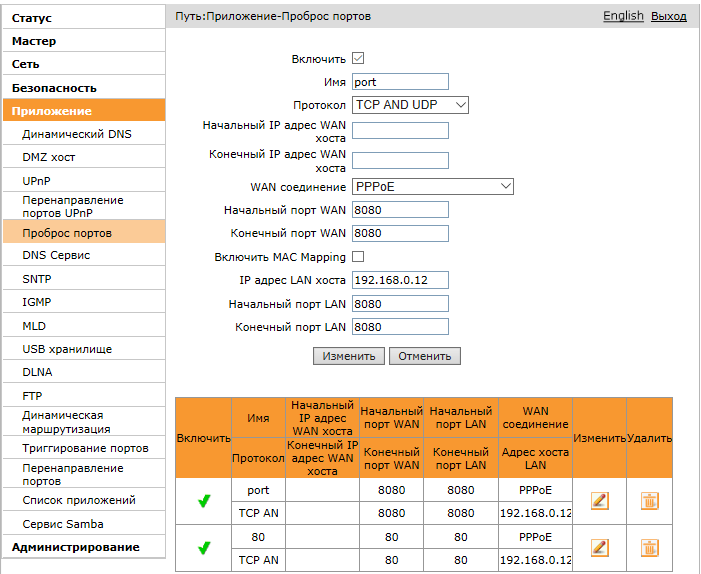Enable the MAC Mapping checkbox
Viewport: 701px width, 574px height.
pyautogui.click(x=358, y=257)
